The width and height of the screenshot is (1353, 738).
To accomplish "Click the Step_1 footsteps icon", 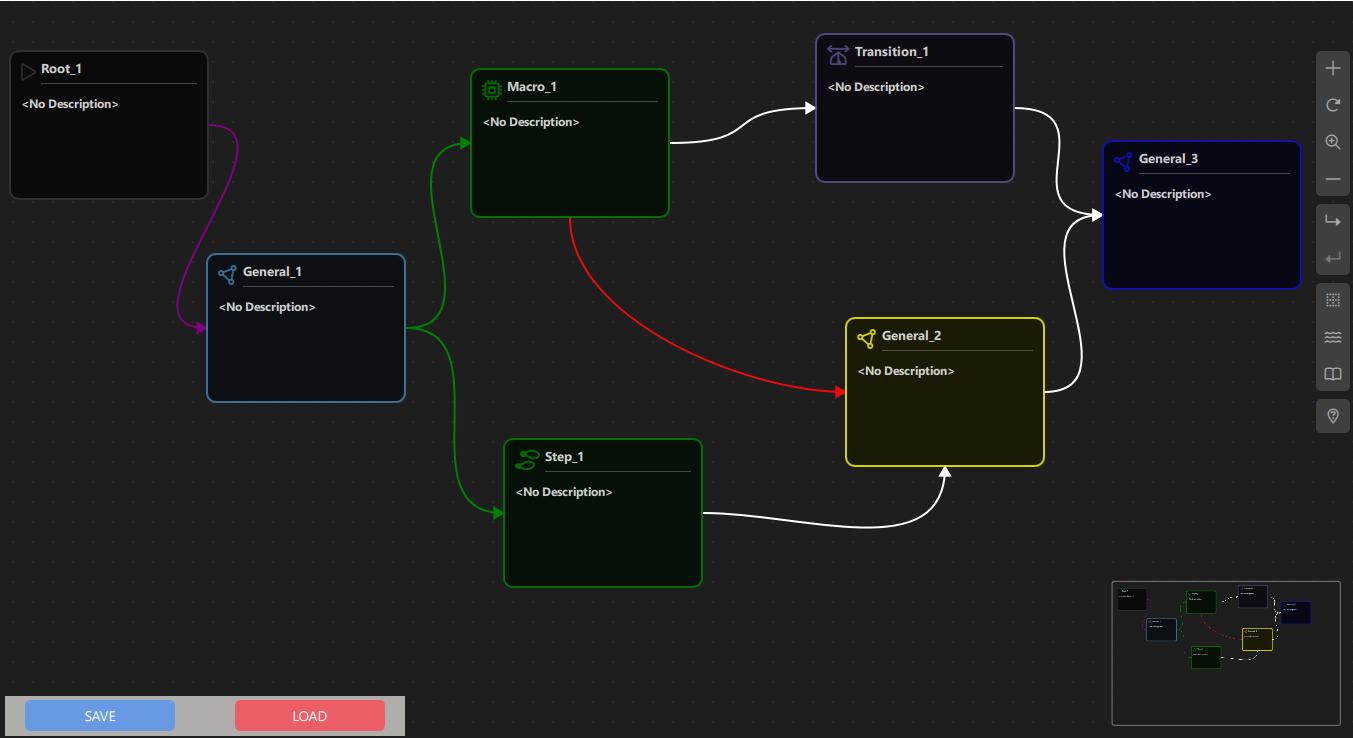I will [527, 459].
